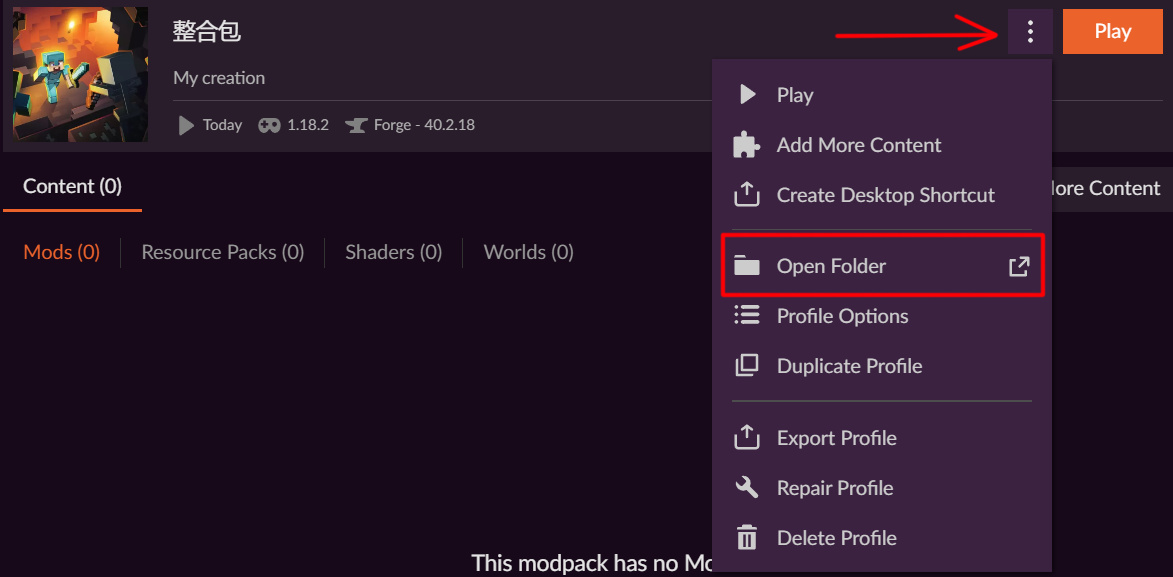Click the Export Profile icon
Viewport: 1173px width, 577px height.
tap(747, 438)
